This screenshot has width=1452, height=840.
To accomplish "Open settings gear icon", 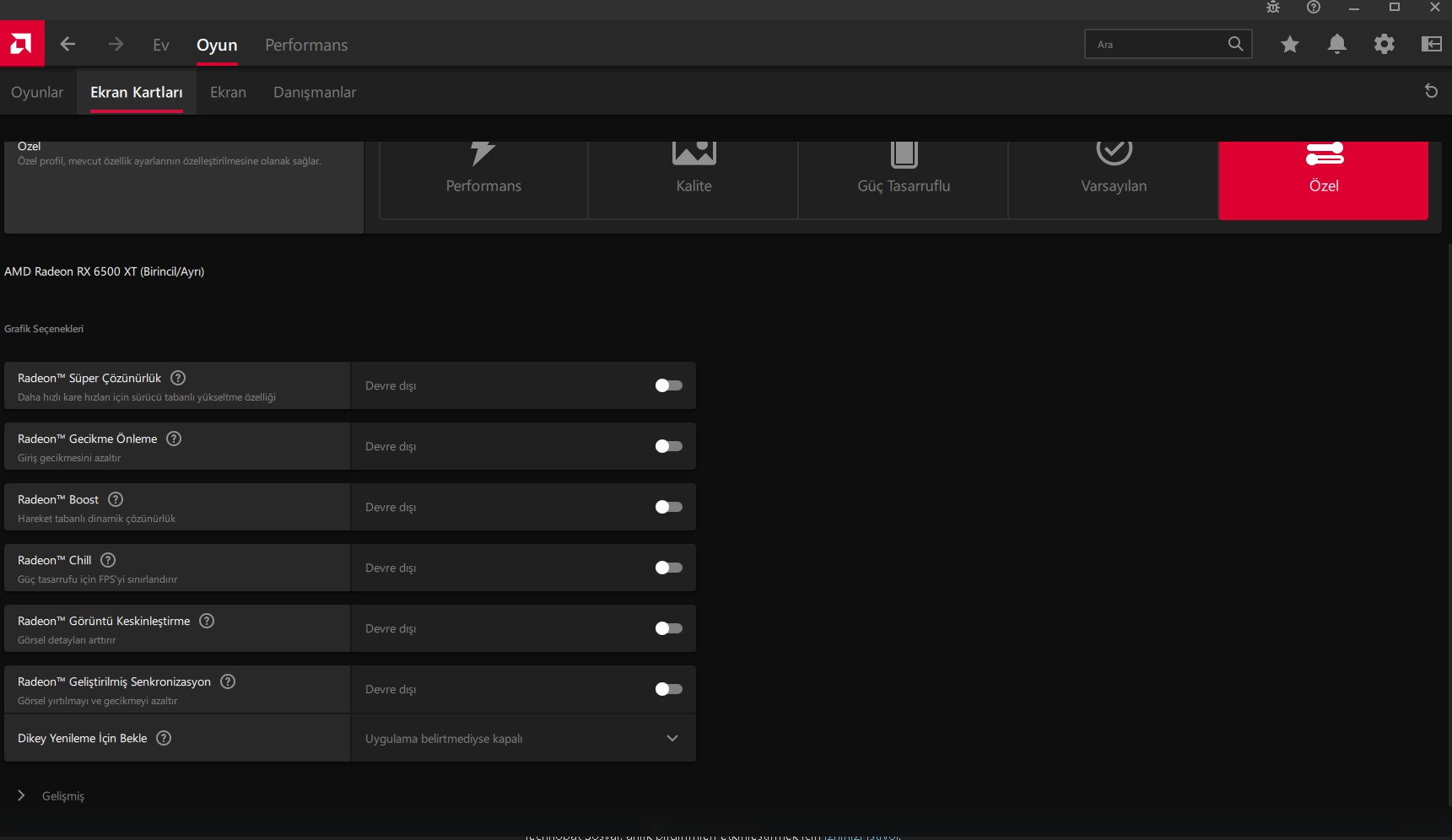I will (1385, 44).
